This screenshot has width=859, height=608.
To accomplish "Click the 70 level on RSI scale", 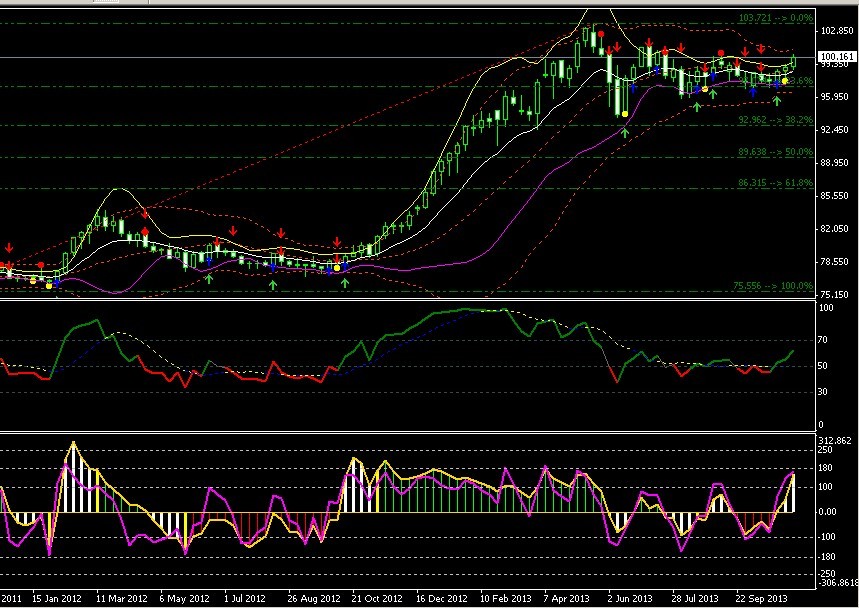I will click(x=823, y=340).
